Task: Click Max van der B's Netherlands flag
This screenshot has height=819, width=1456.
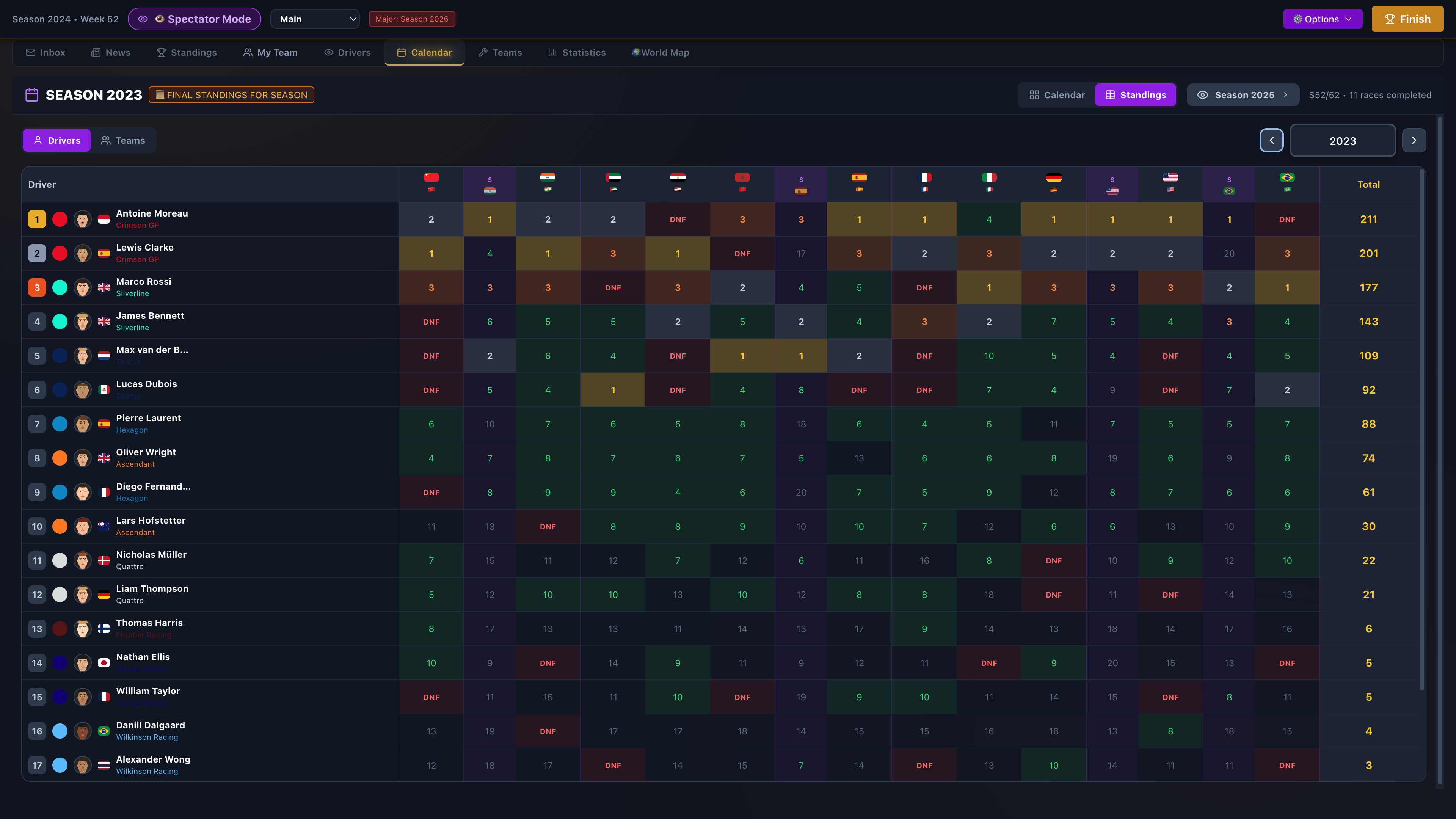Action: (x=104, y=356)
